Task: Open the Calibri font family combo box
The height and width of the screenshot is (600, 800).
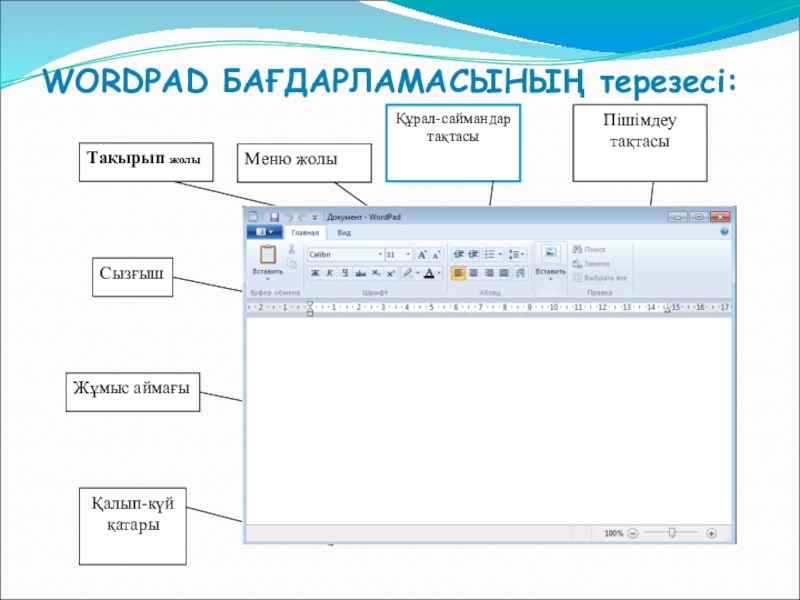Action: click(x=345, y=254)
